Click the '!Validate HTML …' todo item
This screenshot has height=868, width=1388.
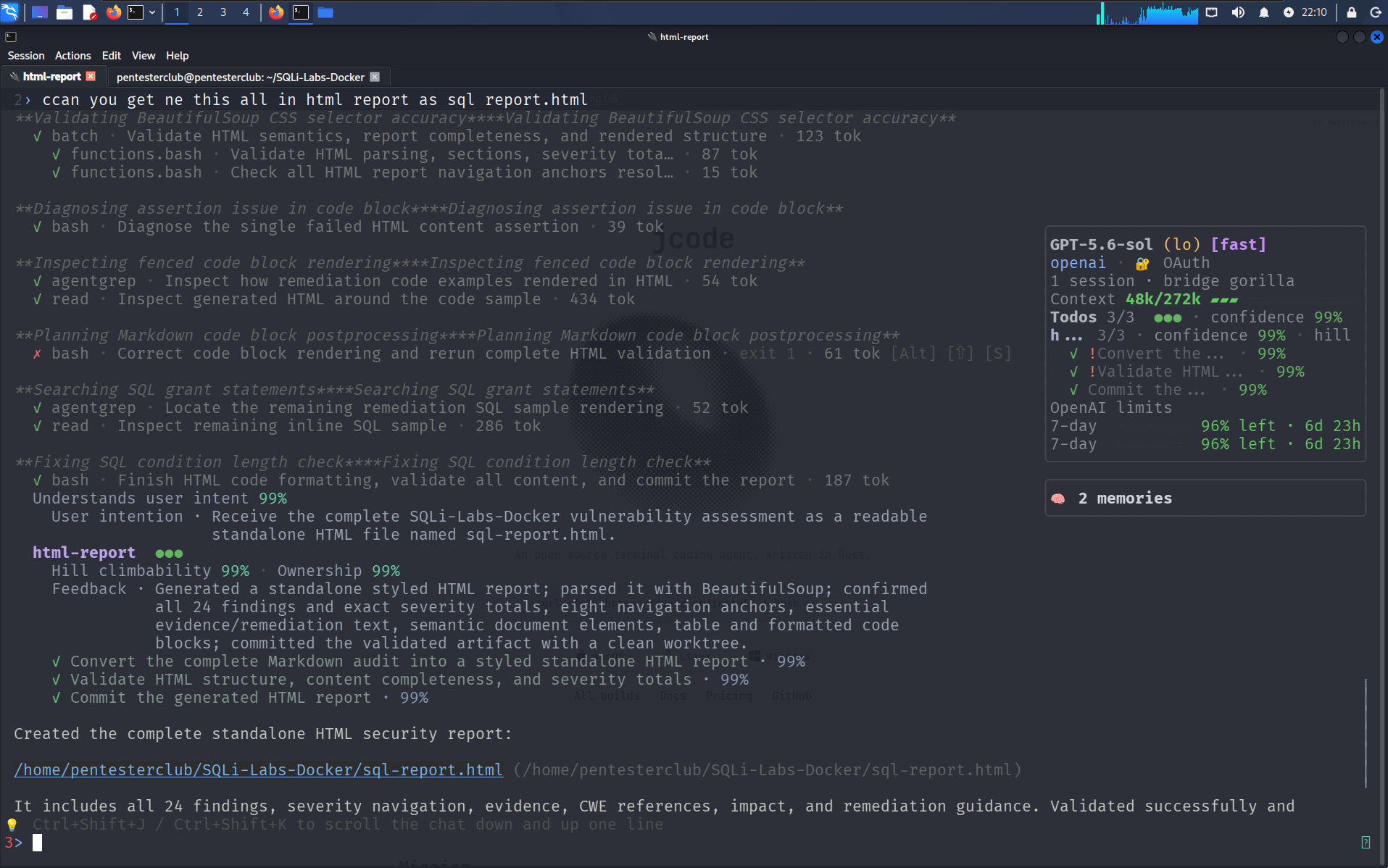pos(1165,372)
